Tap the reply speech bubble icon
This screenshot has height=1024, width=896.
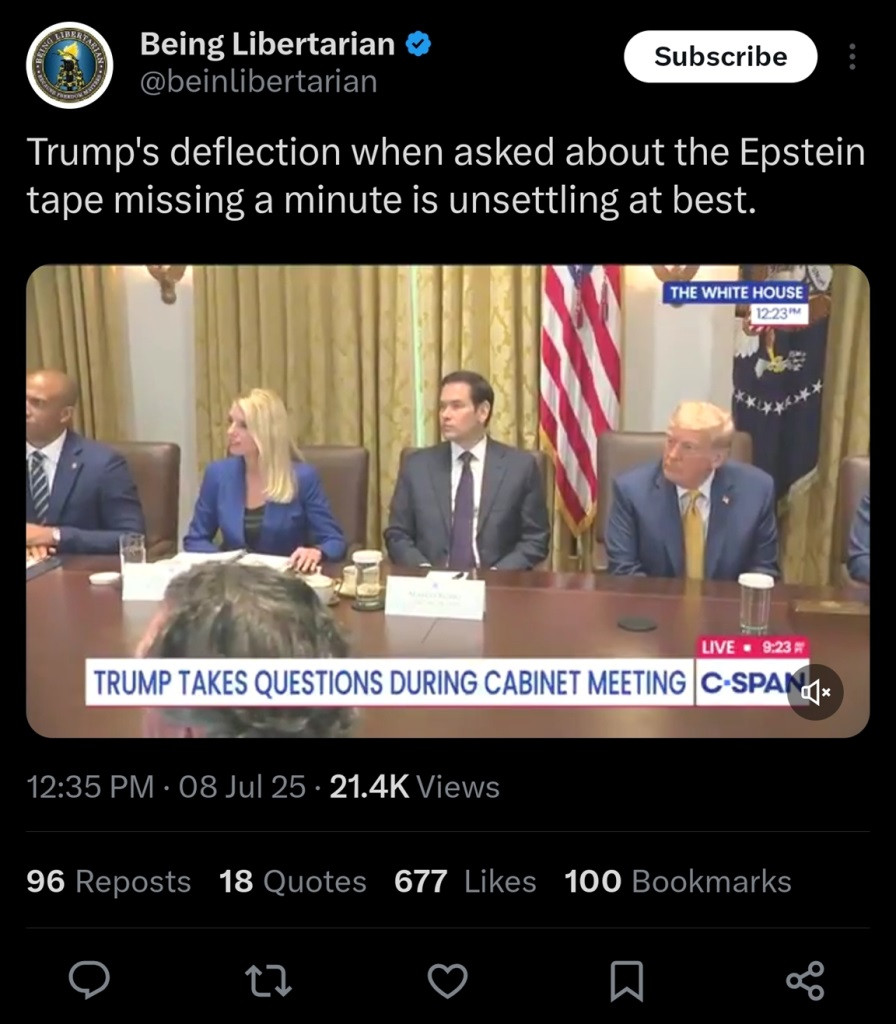(89, 980)
